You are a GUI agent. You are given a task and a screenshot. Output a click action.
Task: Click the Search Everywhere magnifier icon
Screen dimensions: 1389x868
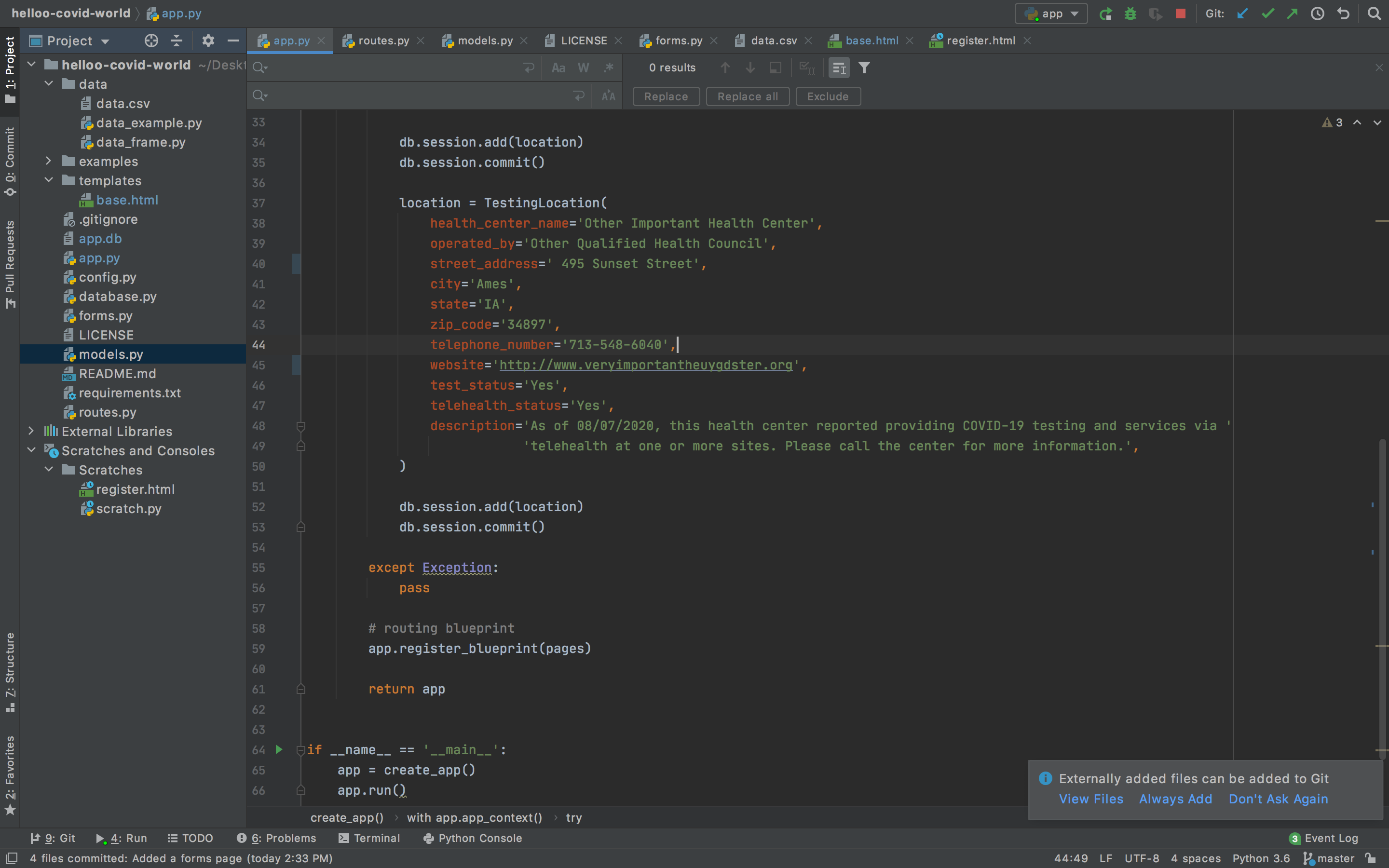(x=1374, y=14)
